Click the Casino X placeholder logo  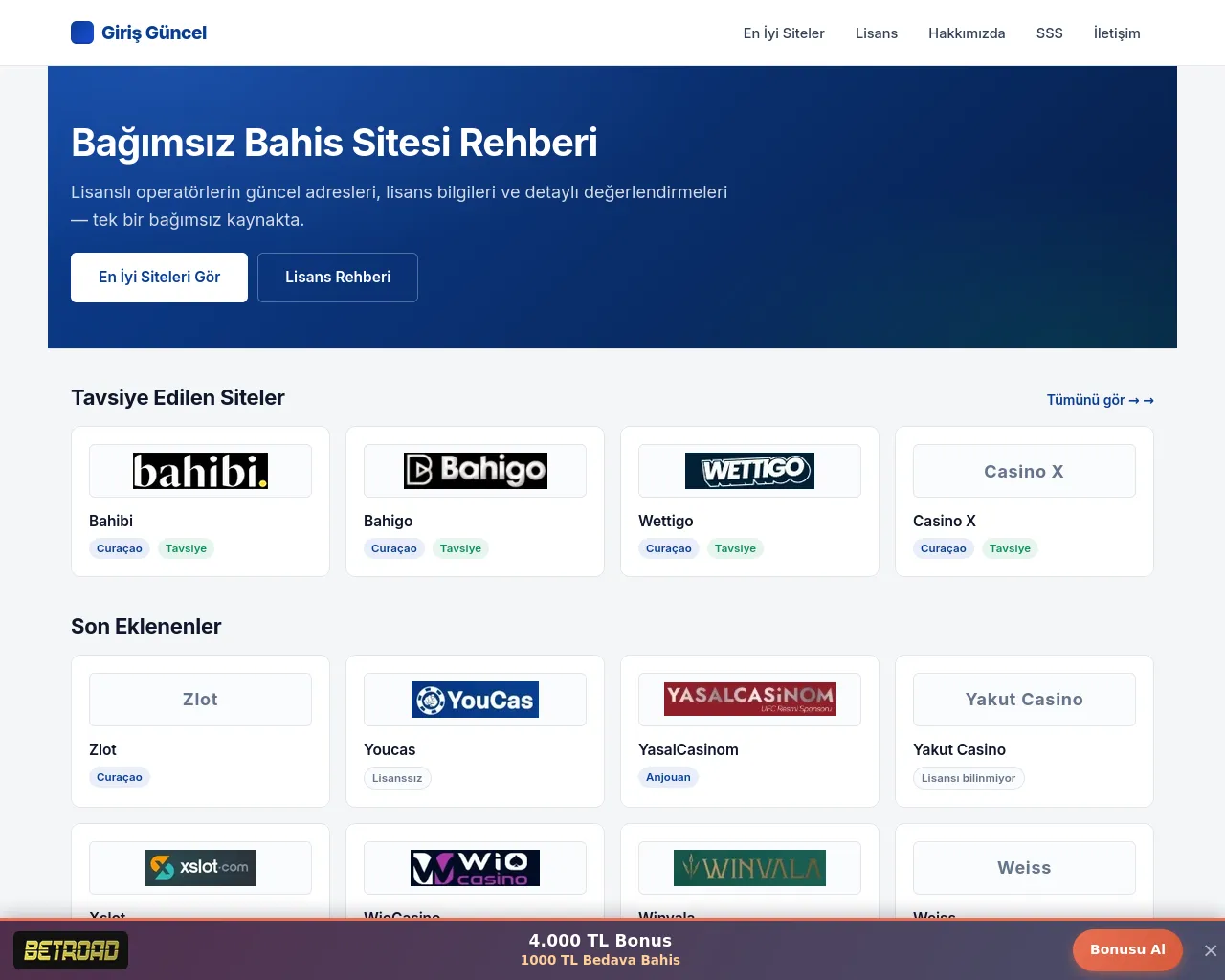[1024, 471]
